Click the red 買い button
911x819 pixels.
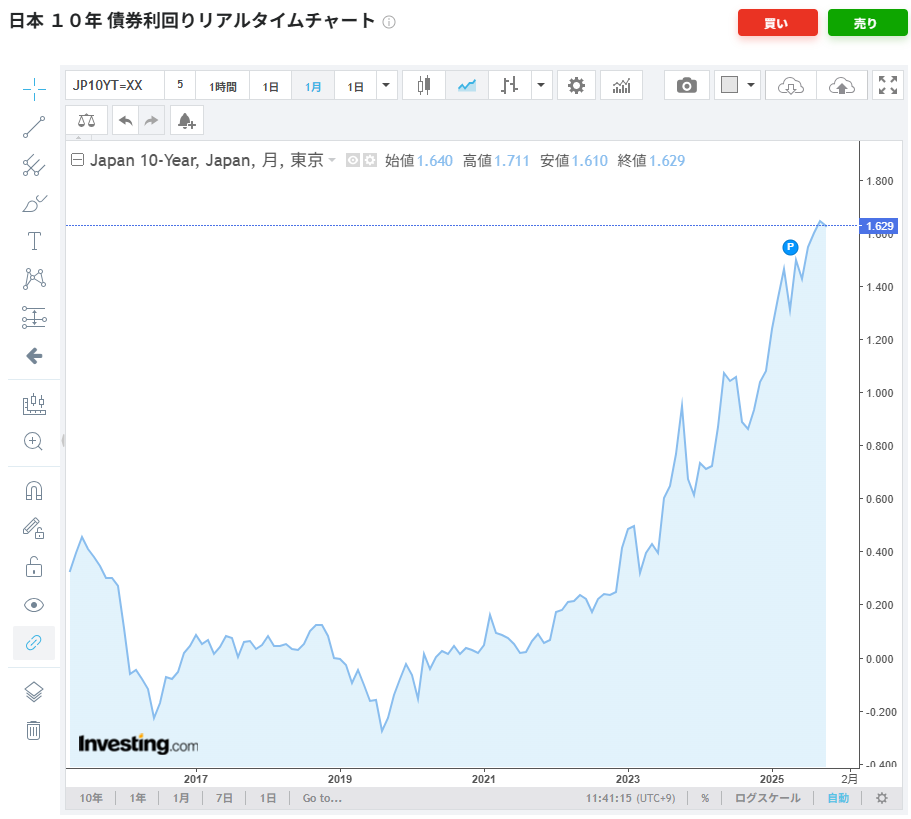[x=777, y=23]
